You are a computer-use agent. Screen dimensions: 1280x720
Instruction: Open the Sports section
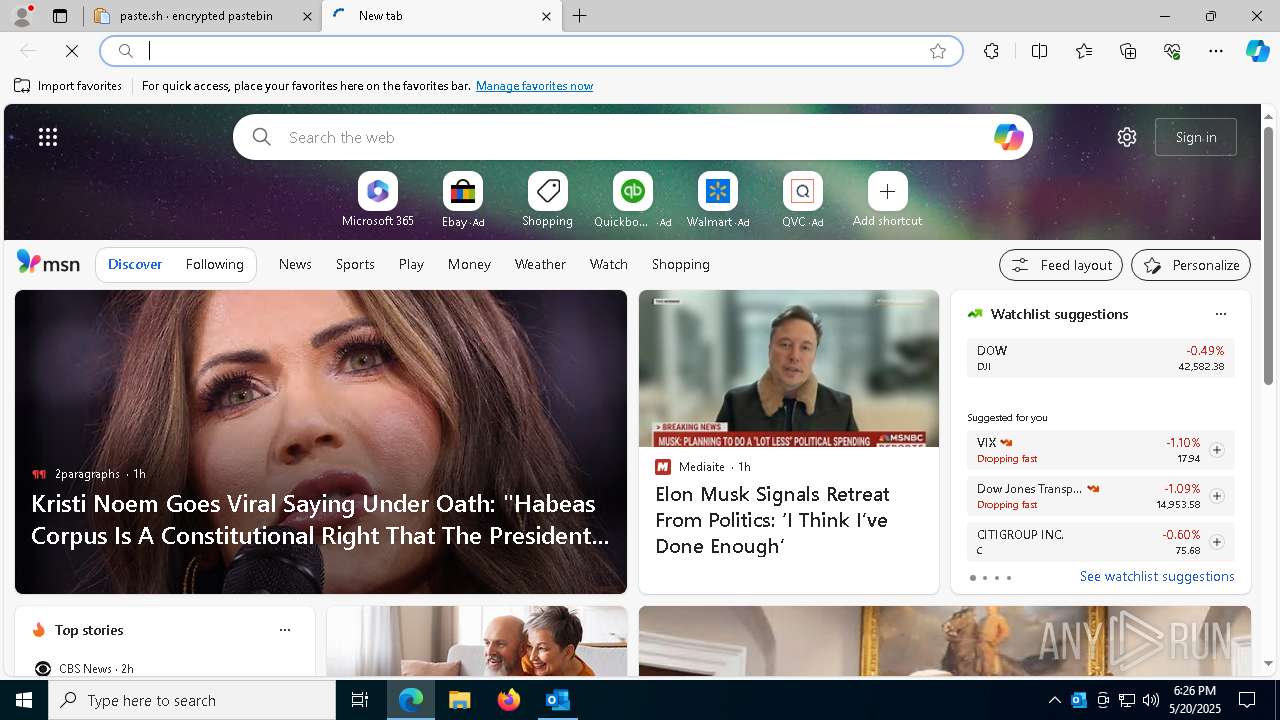click(x=355, y=264)
